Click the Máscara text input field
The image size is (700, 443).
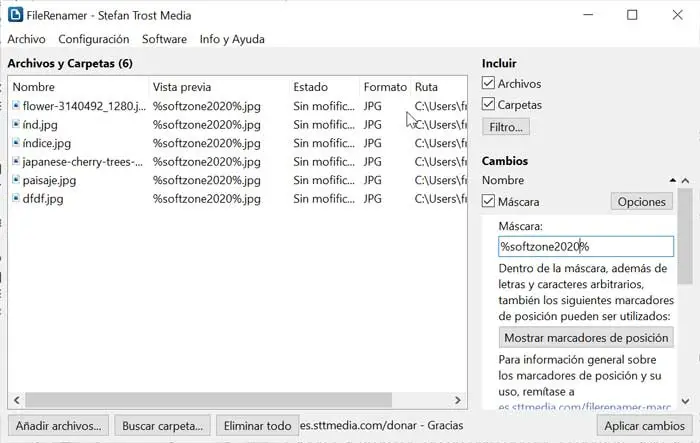(586, 247)
